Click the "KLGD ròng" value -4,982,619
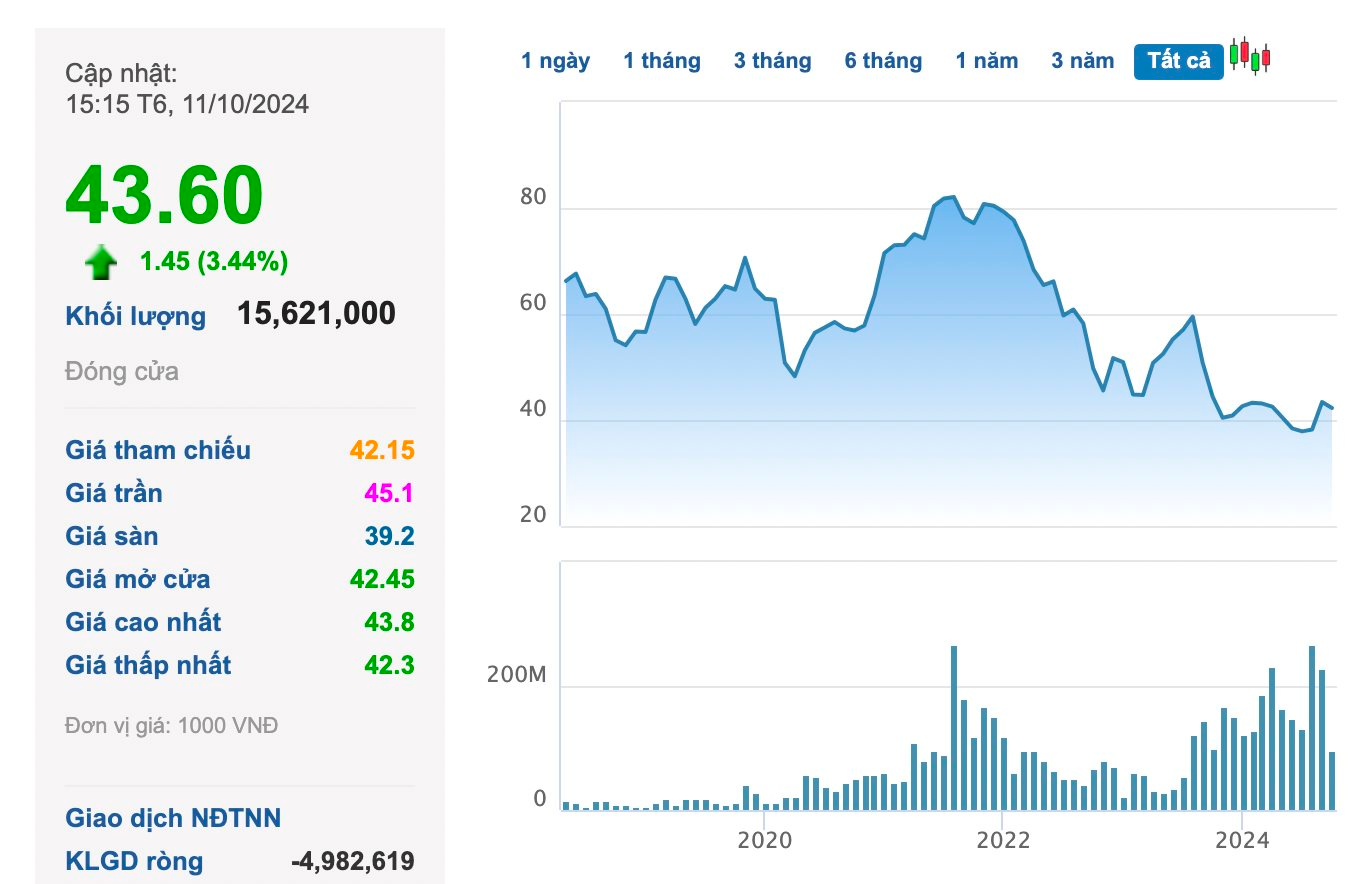1356x884 pixels. coord(352,861)
